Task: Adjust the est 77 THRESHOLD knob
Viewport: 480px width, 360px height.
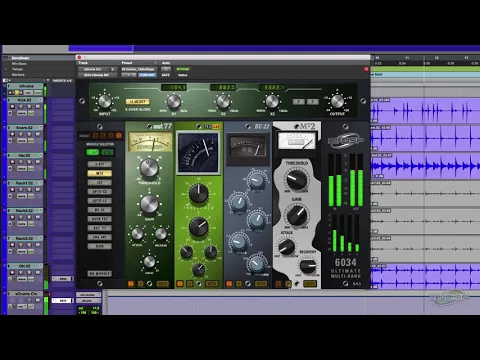Action: [149, 168]
